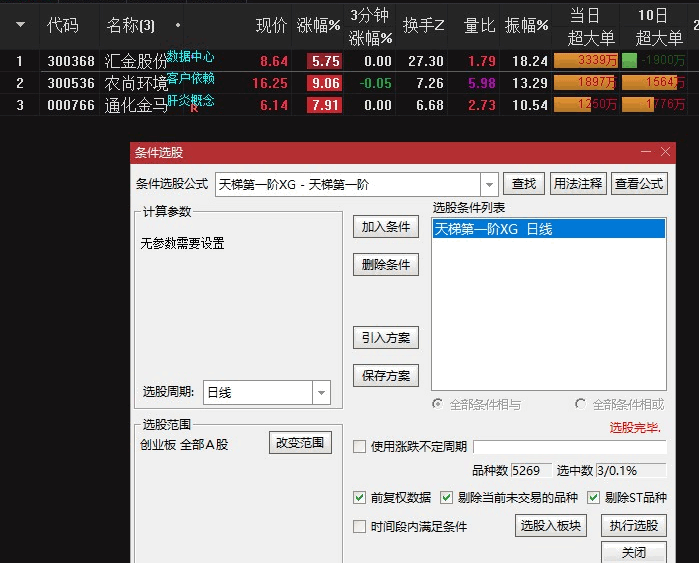Select 天梯第一阶XG 日线 condition row

[549, 229]
